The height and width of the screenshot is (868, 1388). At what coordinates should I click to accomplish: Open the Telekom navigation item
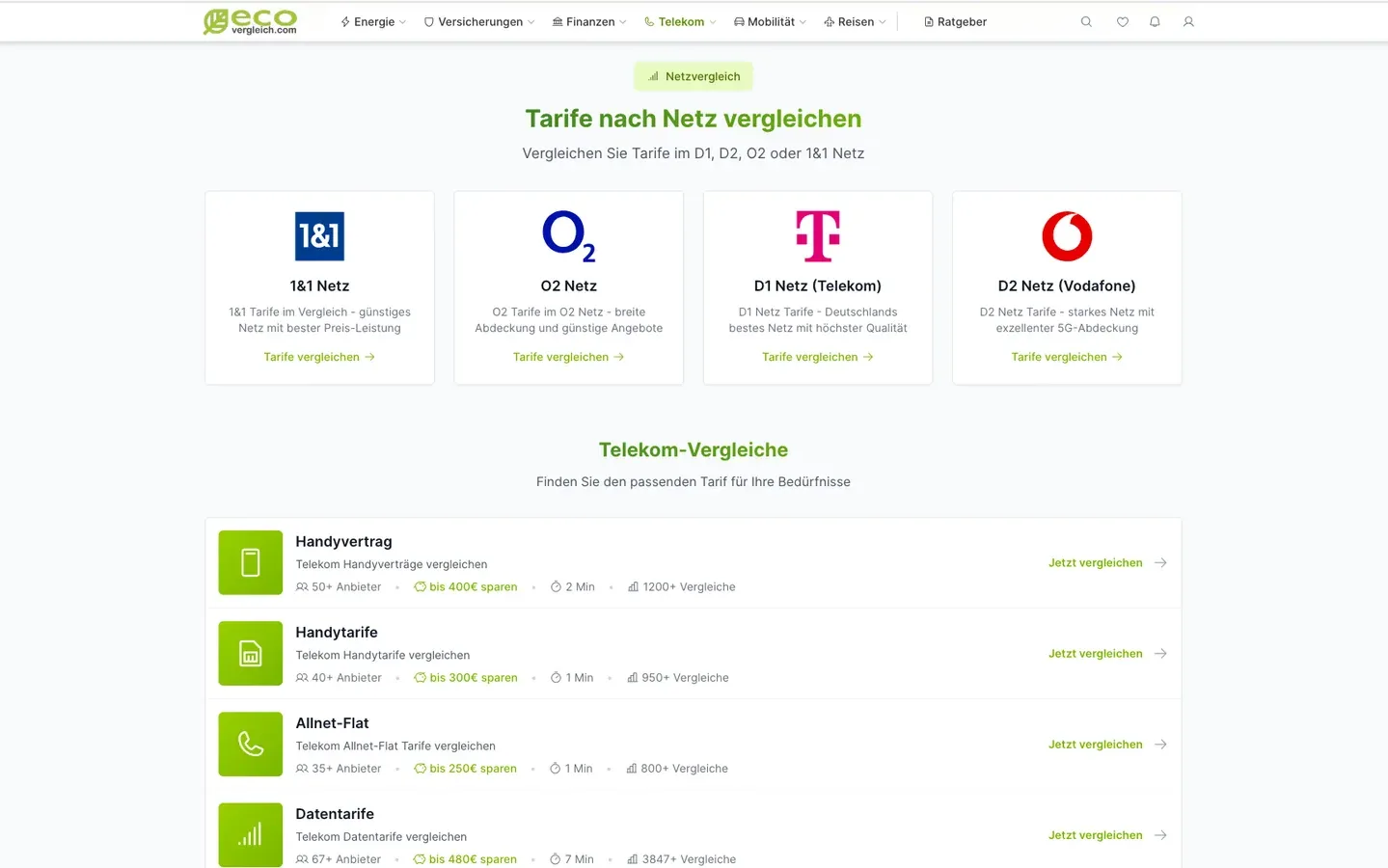click(x=680, y=22)
